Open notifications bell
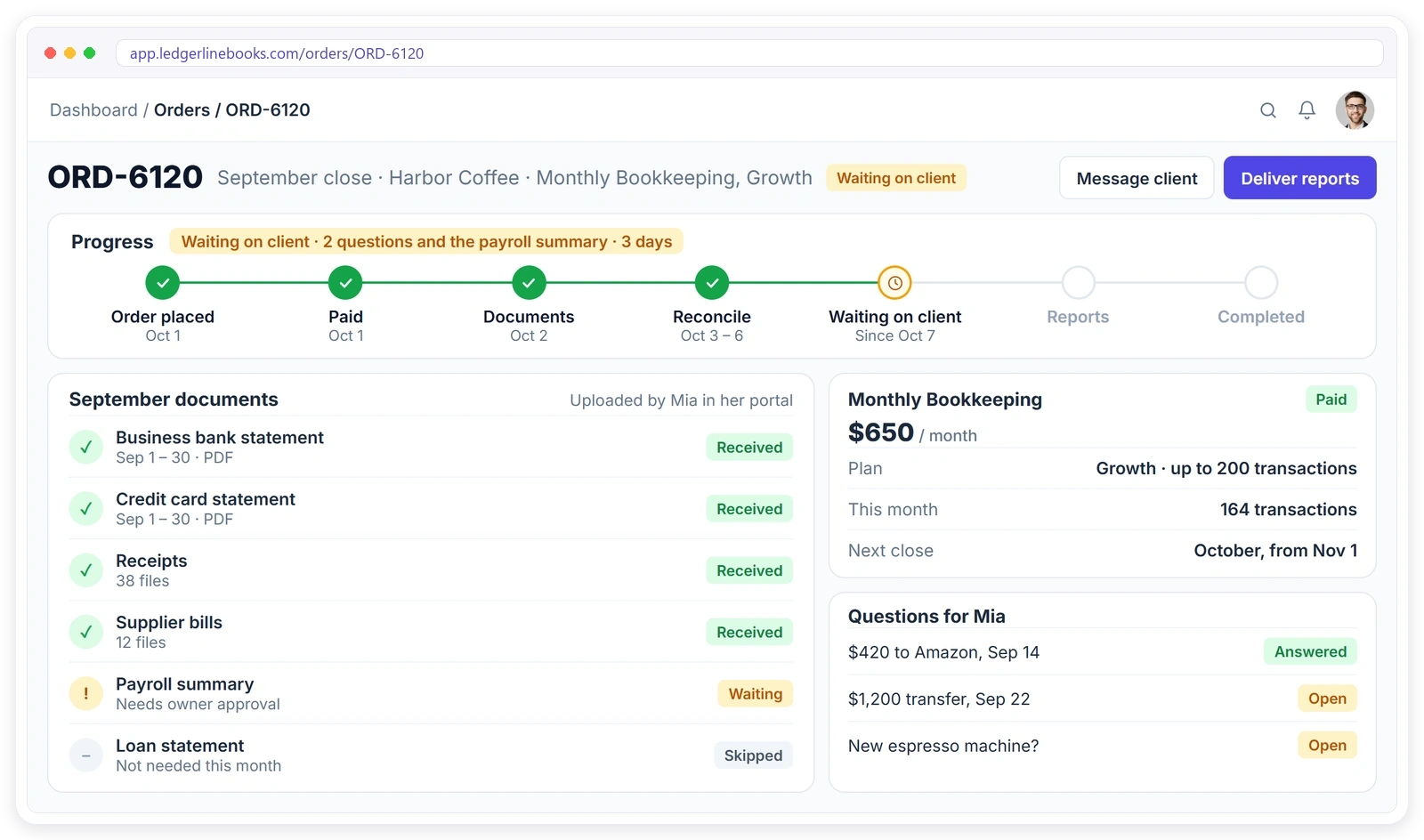This screenshot has width=1424, height=840. click(x=1307, y=110)
